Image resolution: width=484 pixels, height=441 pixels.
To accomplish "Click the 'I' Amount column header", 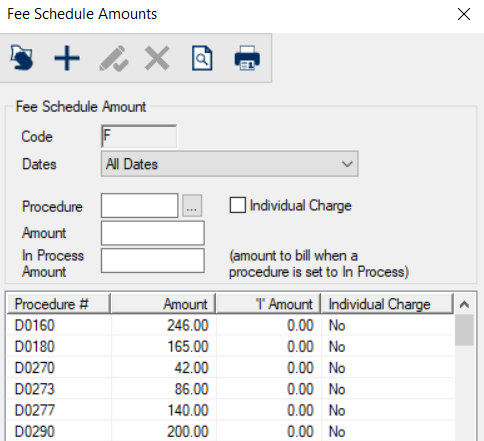I will [268, 304].
